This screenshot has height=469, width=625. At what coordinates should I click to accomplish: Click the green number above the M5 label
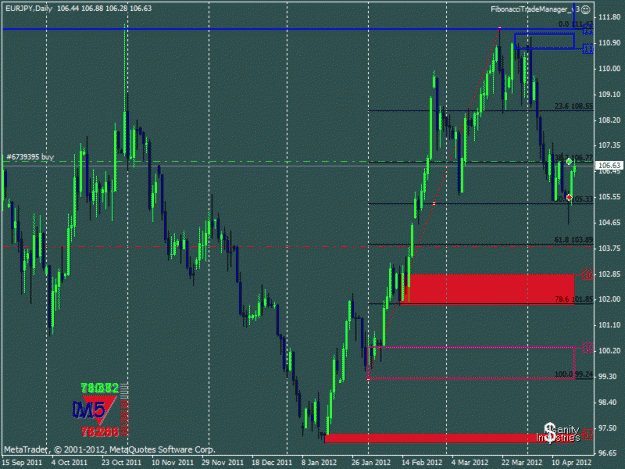100,388
